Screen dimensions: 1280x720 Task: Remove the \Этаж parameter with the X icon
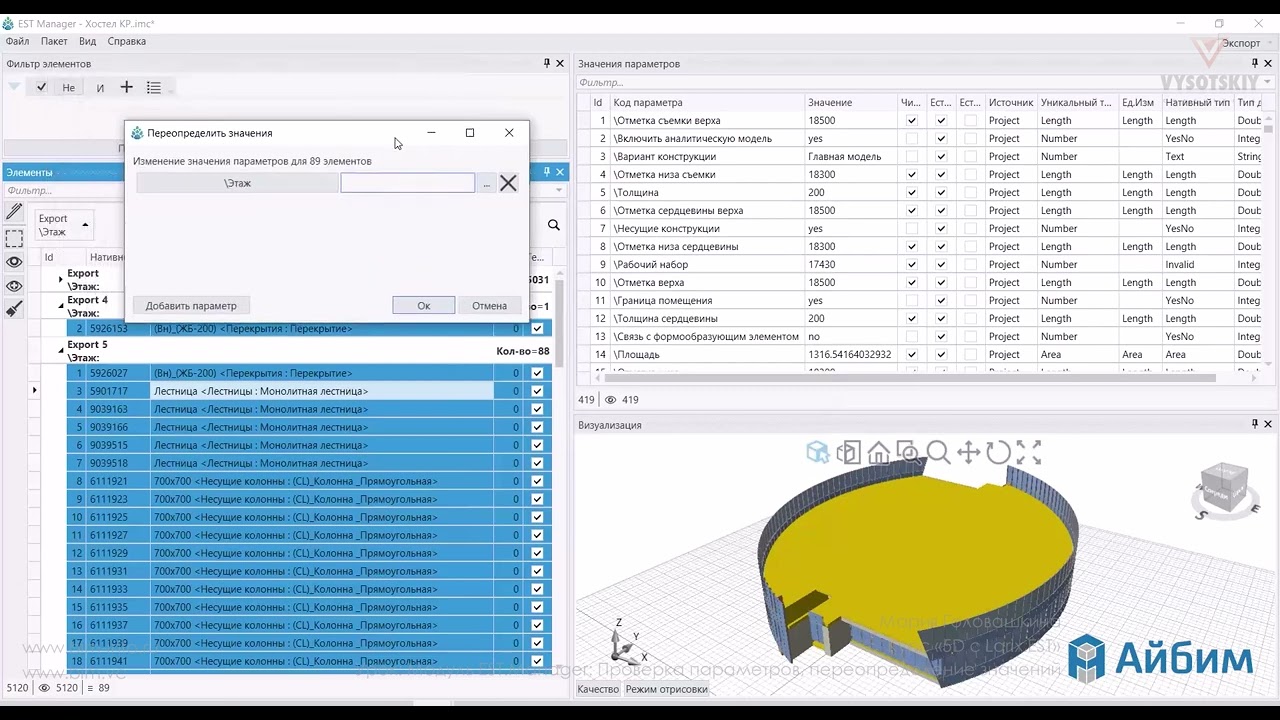coord(508,183)
